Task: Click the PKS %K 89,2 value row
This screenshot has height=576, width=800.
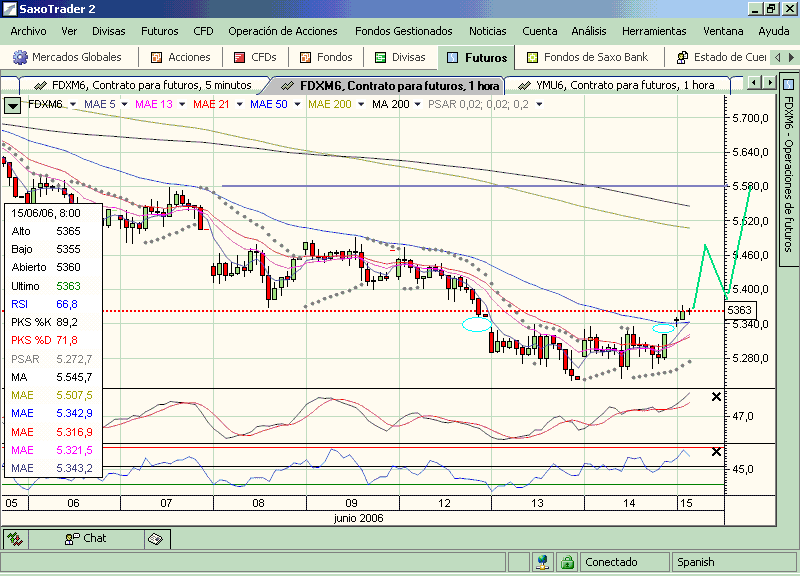Action: click(x=53, y=322)
